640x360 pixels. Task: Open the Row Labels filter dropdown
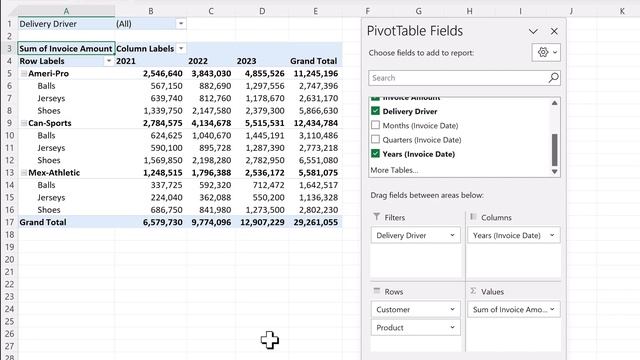109,61
